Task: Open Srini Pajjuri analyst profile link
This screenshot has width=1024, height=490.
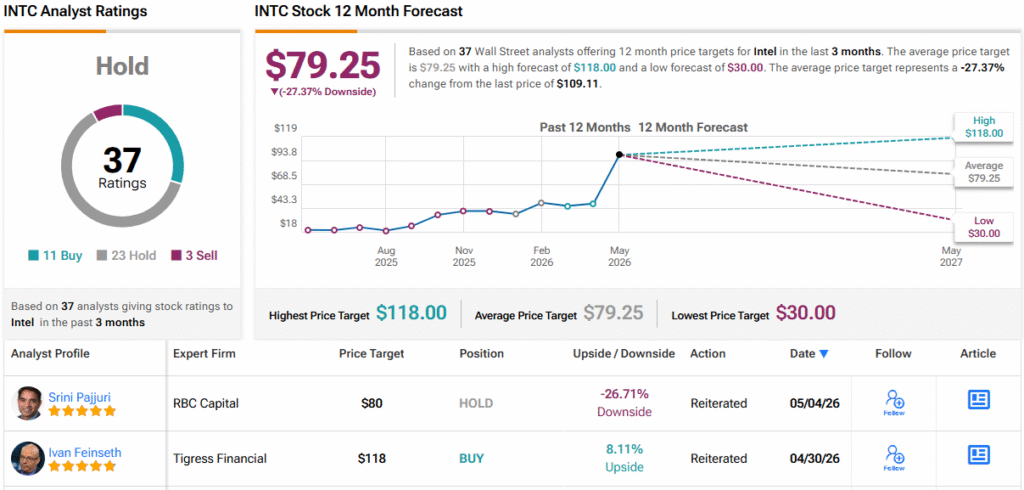Action: (79, 397)
